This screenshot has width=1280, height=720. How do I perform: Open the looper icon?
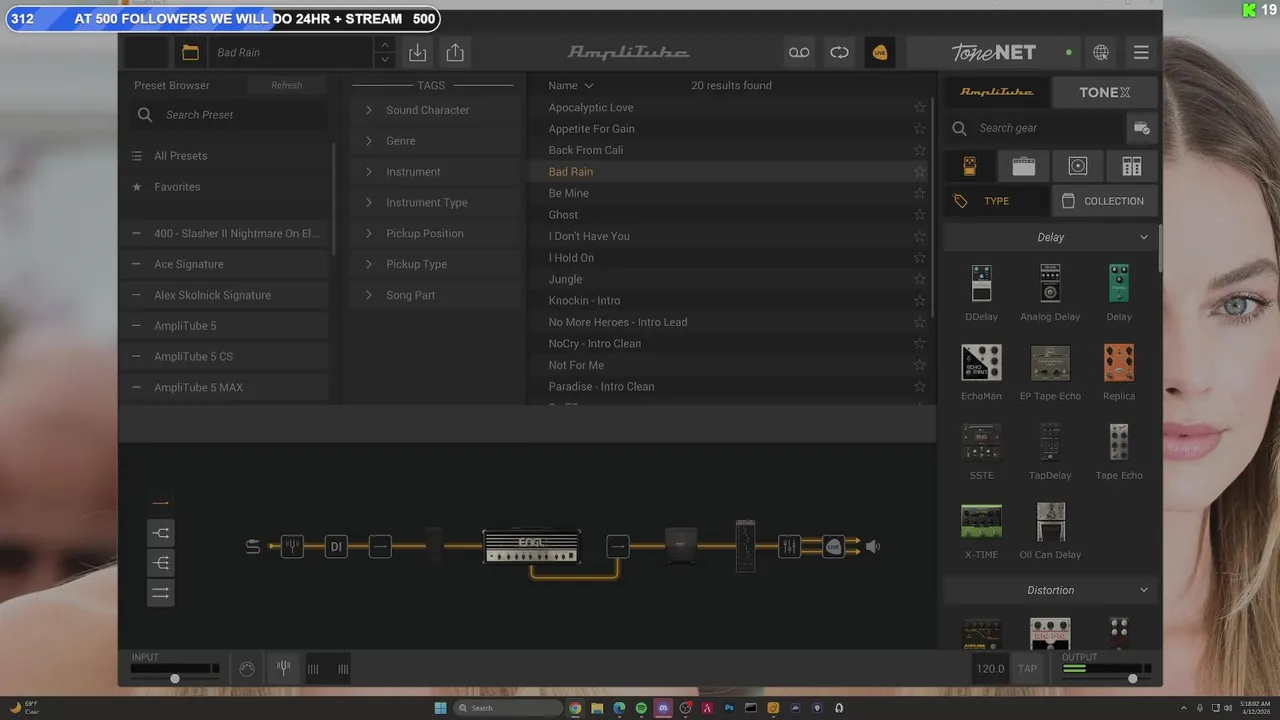tap(839, 52)
